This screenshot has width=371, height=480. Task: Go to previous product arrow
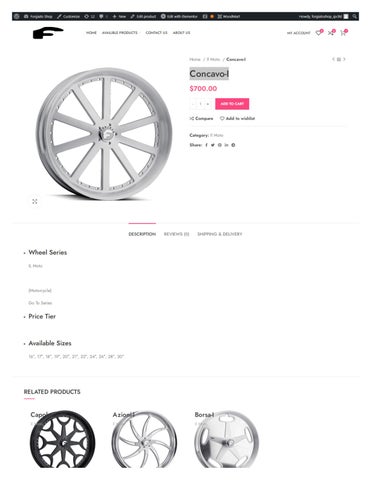[333, 59]
